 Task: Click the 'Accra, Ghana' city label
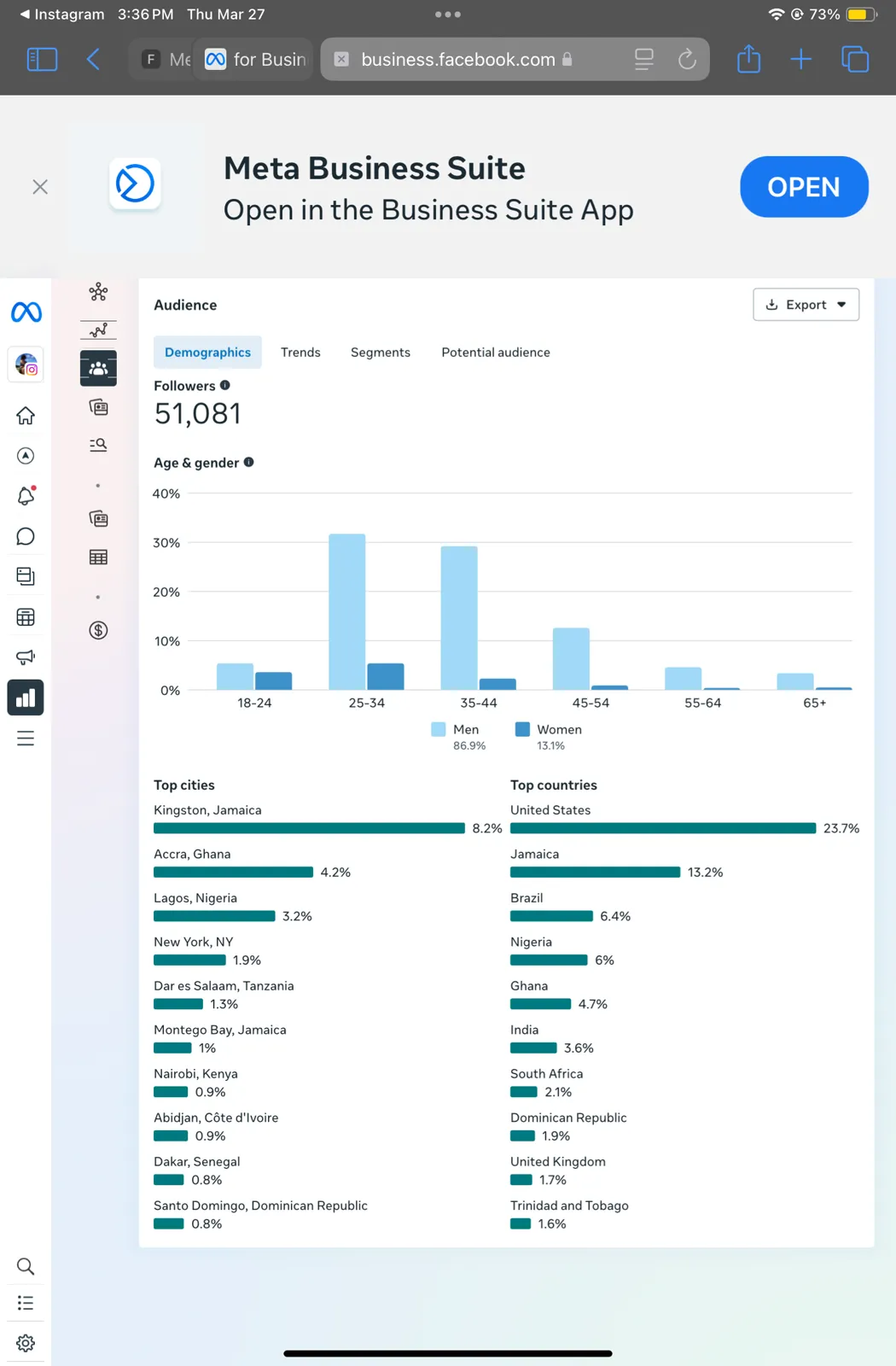(192, 854)
